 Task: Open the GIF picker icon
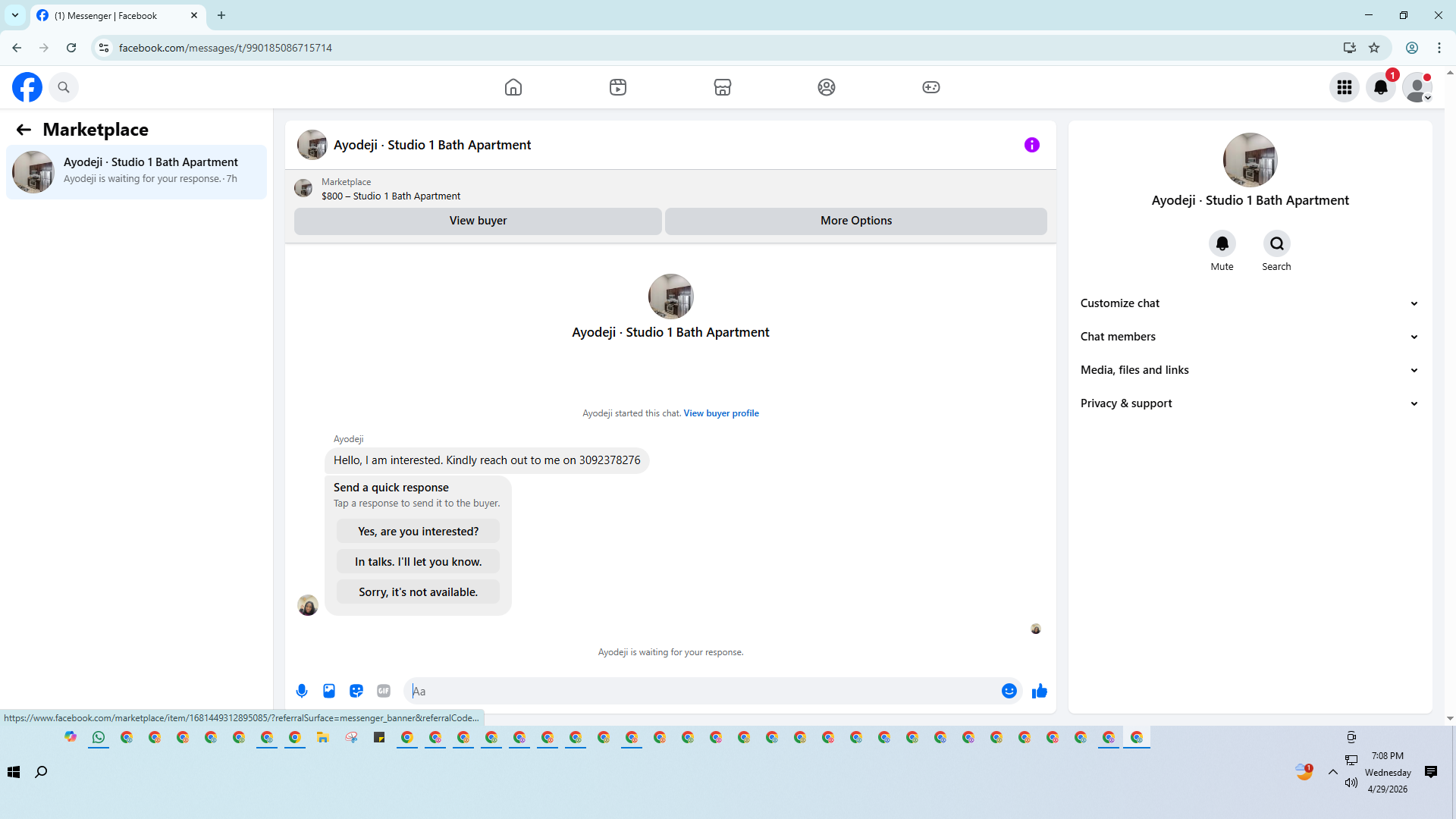384,691
